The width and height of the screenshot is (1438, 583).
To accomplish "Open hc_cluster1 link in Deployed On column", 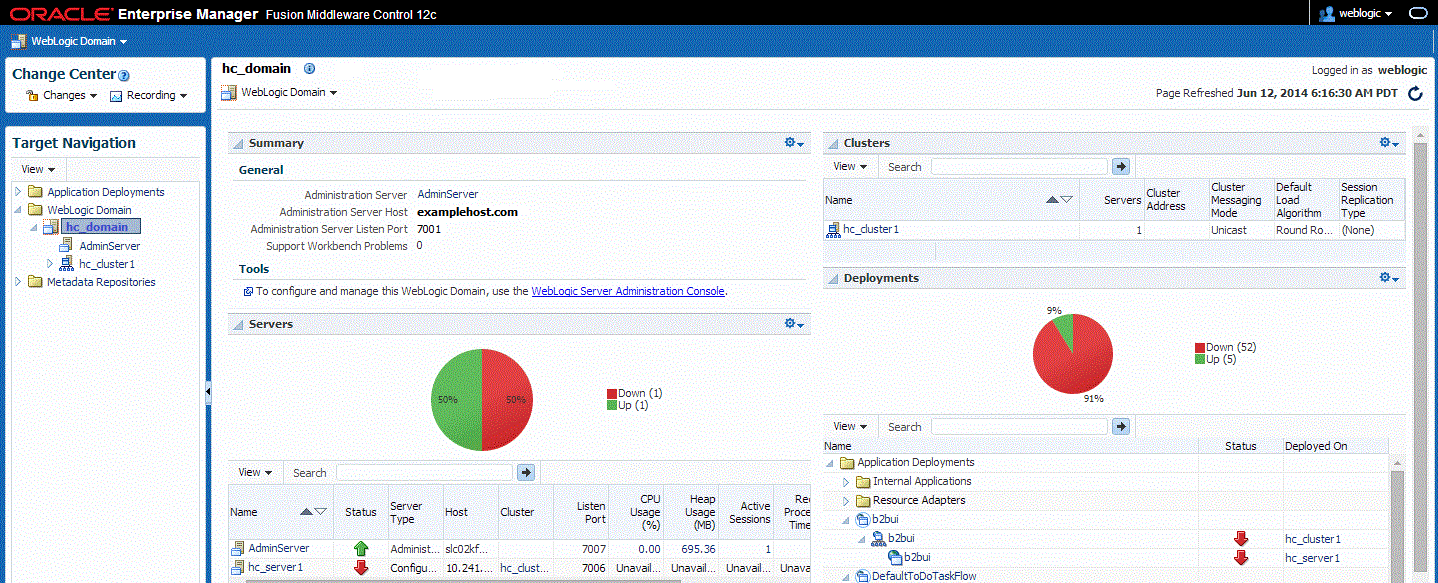I will (1313, 539).
